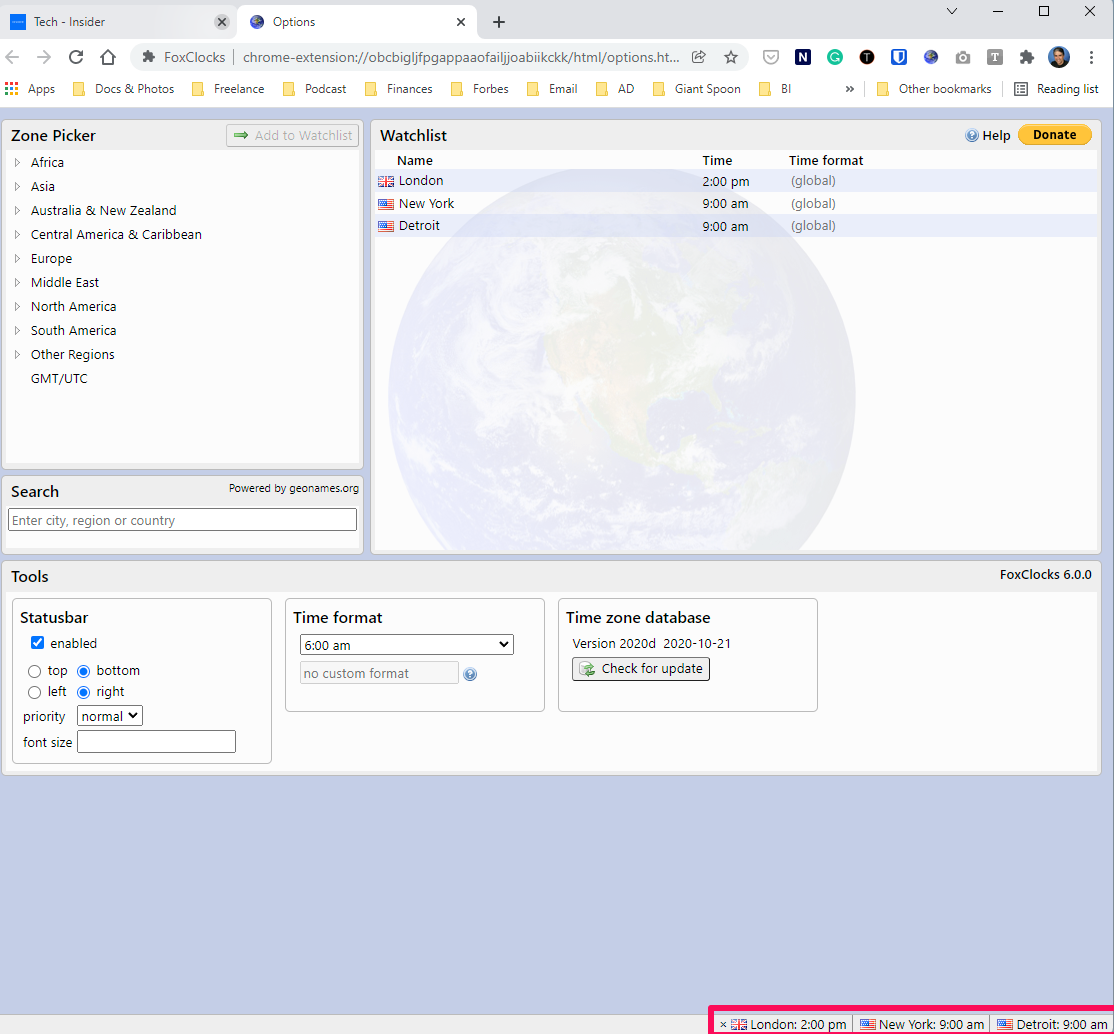
Task: Expand the Africa zone group
Action: 18,163
